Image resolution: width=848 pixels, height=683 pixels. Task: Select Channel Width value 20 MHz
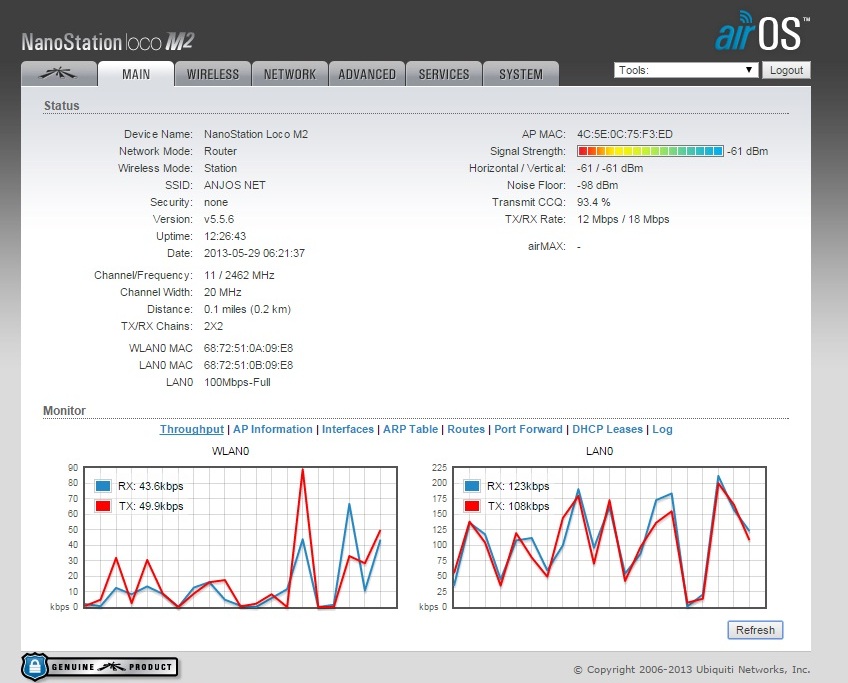coord(222,292)
